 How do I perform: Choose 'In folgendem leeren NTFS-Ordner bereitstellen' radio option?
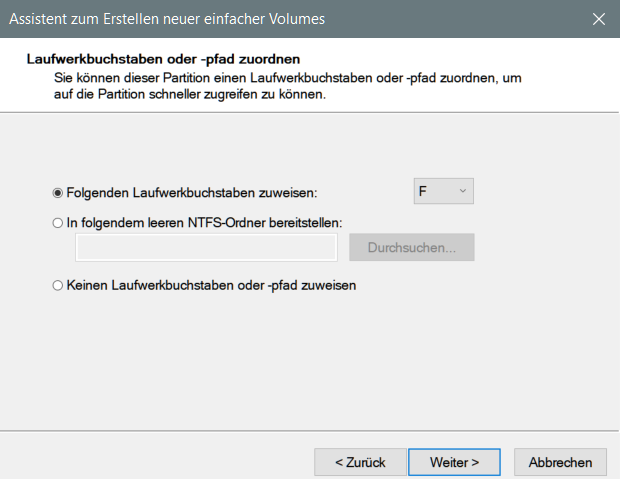coord(58,223)
